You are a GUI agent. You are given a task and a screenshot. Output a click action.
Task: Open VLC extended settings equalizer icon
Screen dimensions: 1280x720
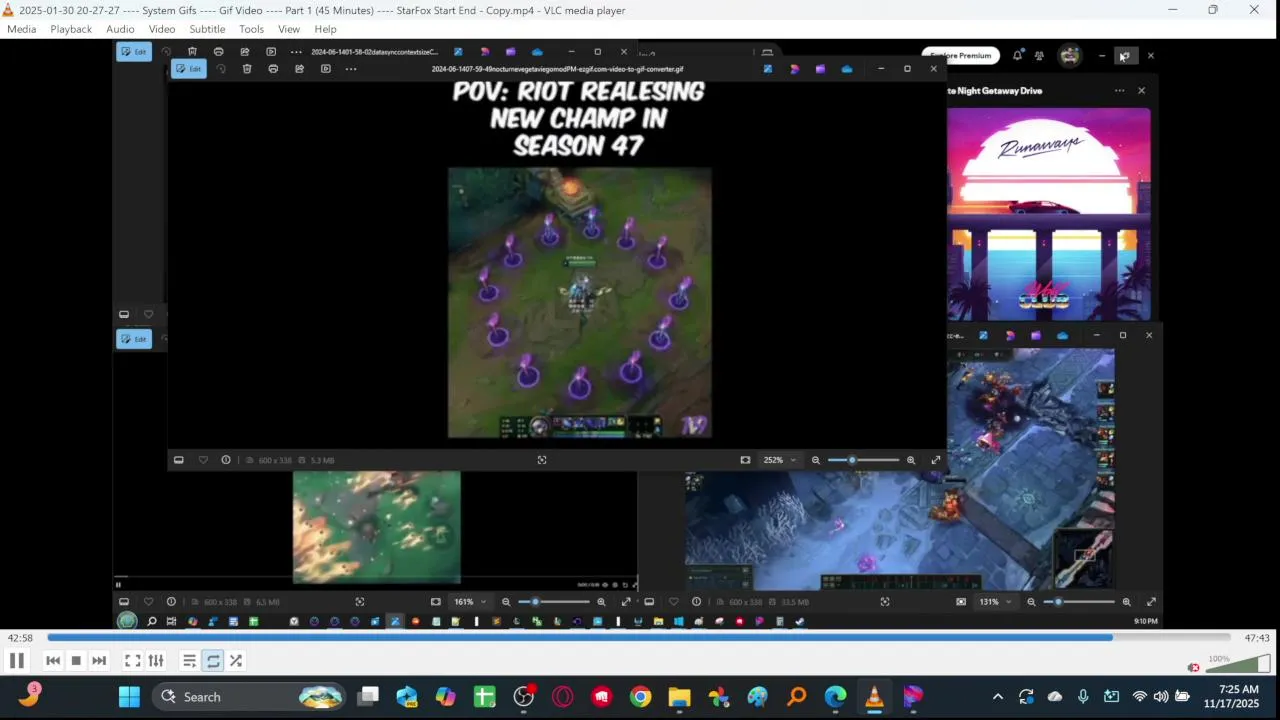point(156,660)
